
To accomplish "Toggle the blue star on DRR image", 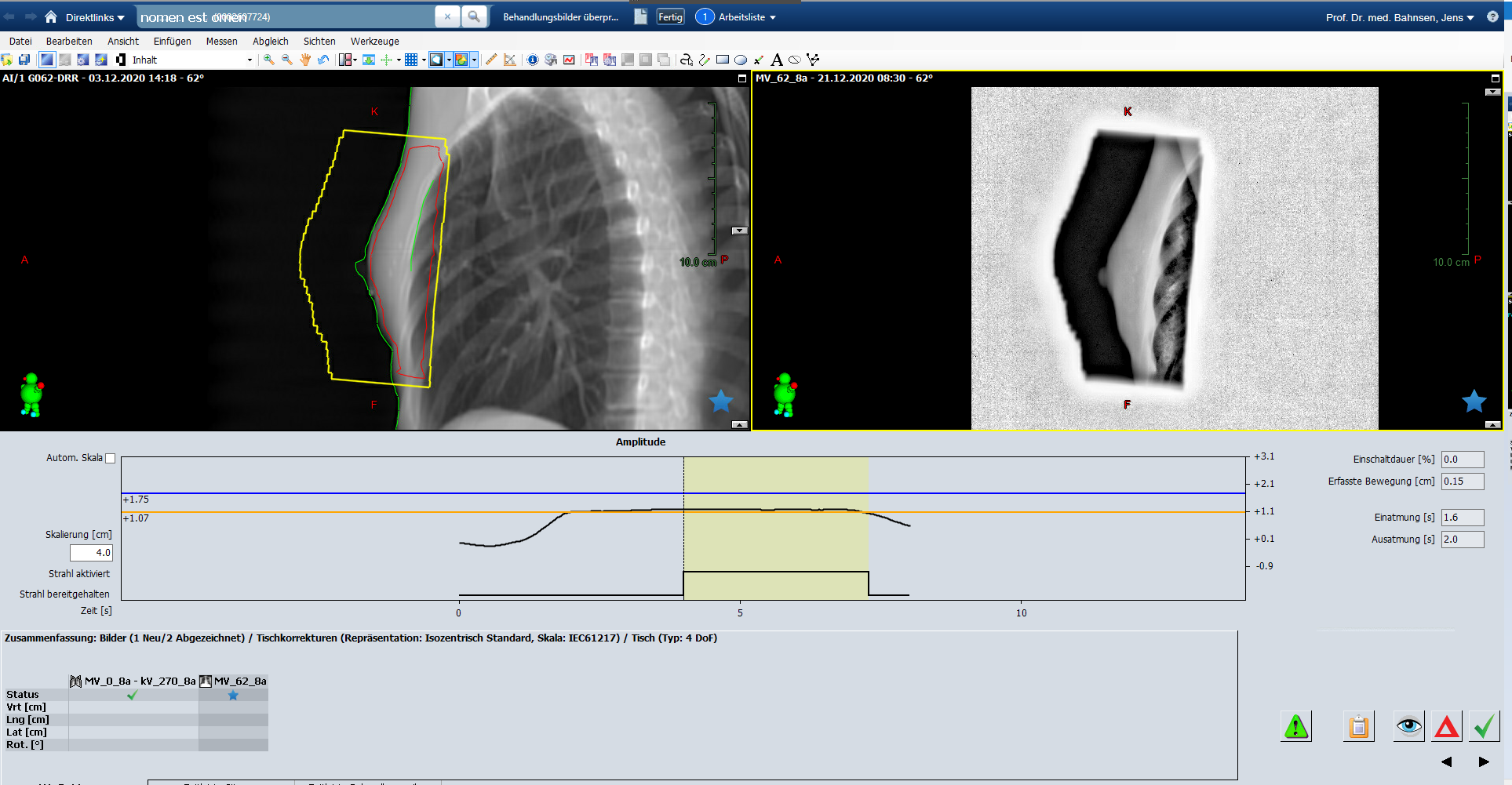I will [x=720, y=402].
